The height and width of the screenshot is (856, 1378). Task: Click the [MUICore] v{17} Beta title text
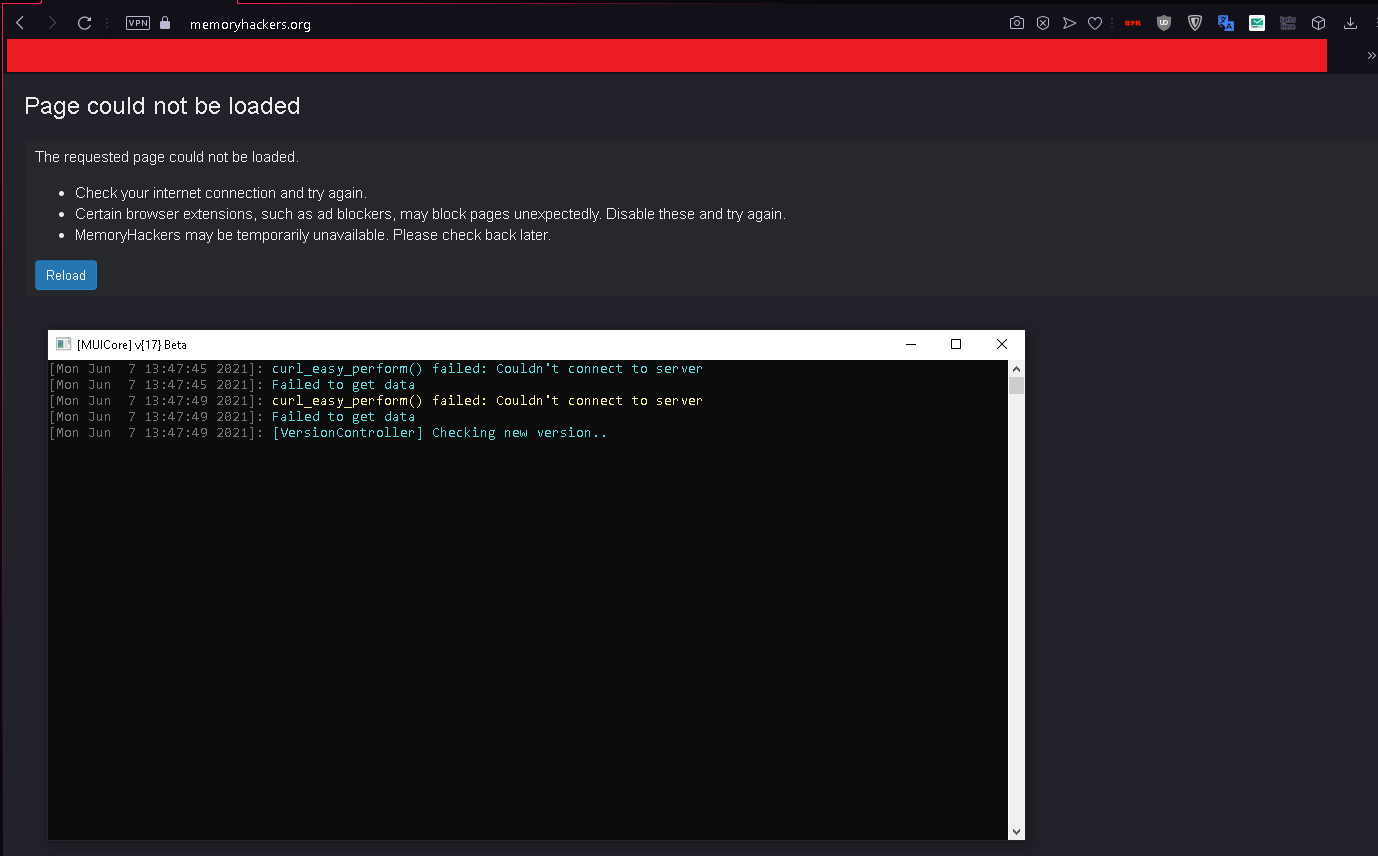click(132, 345)
